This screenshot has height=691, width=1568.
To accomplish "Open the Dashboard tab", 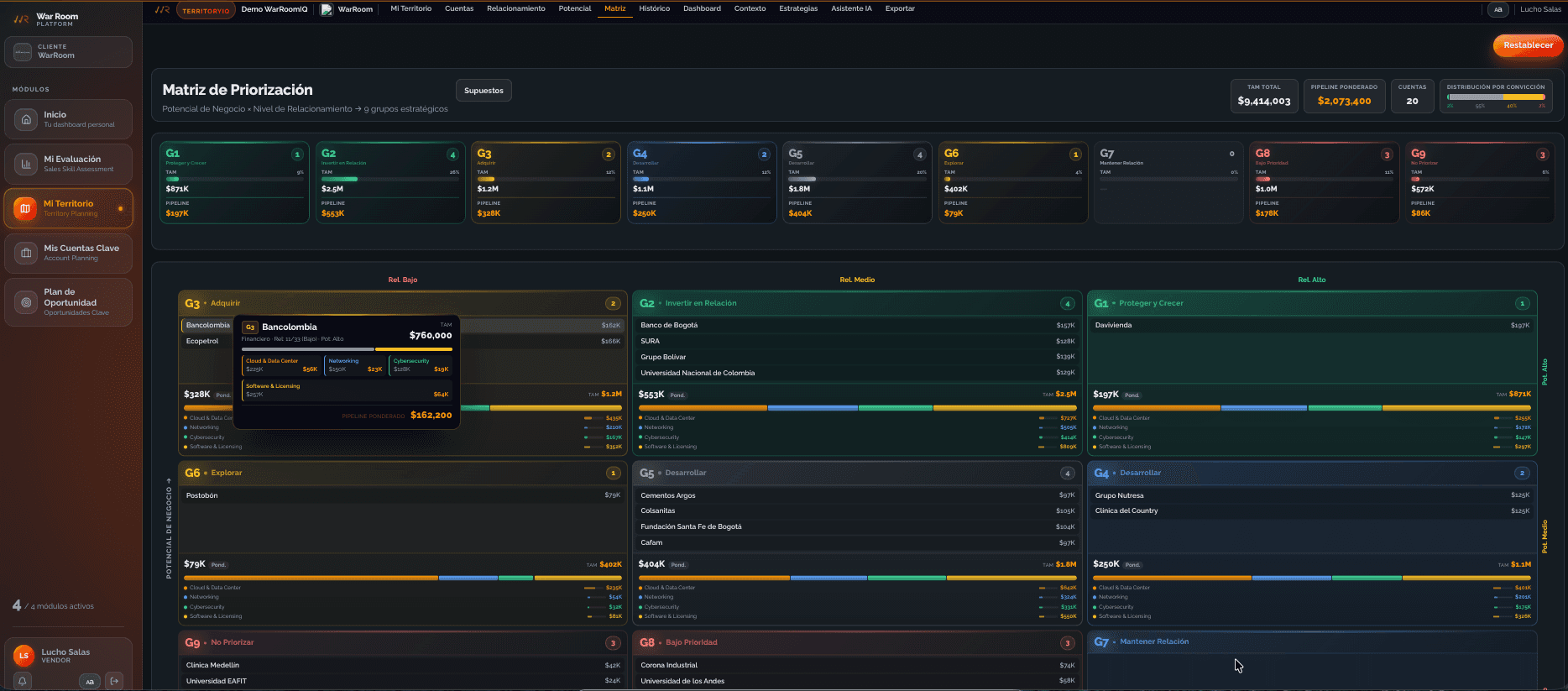I will [703, 8].
